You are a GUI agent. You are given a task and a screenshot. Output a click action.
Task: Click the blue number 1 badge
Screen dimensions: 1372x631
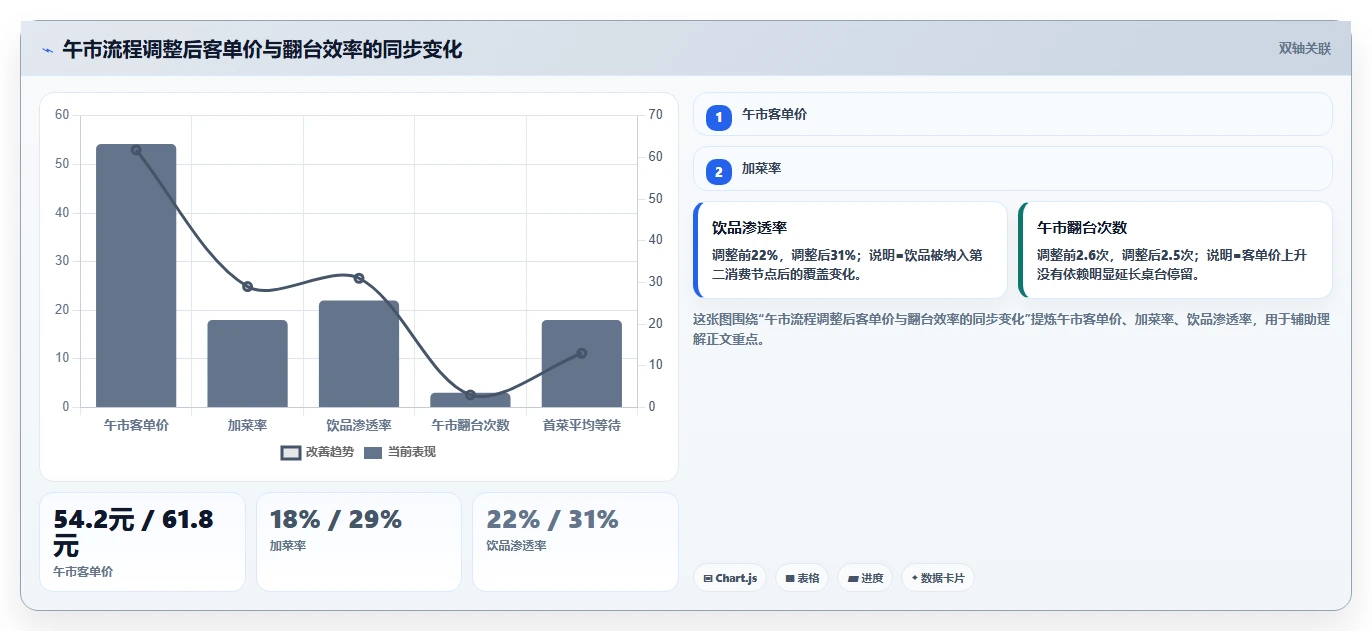pyautogui.click(x=719, y=118)
